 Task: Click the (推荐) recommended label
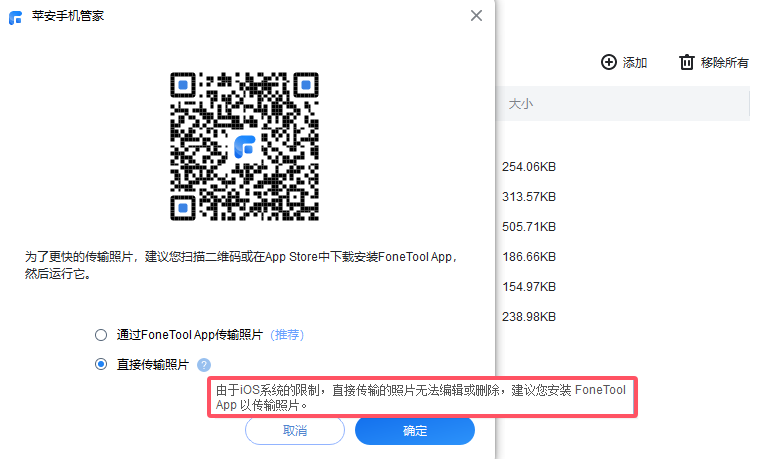coord(287,335)
